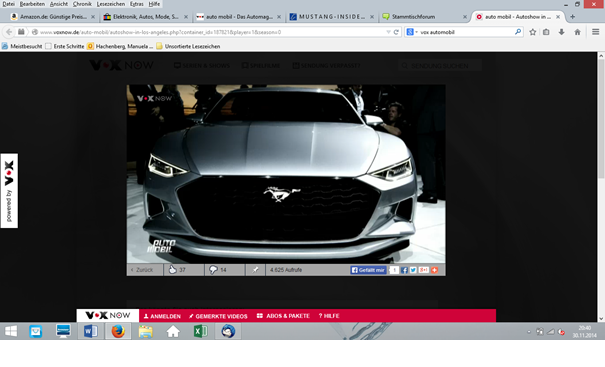Share the video on Google Plus
The image size is (605, 367).
[424, 270]
